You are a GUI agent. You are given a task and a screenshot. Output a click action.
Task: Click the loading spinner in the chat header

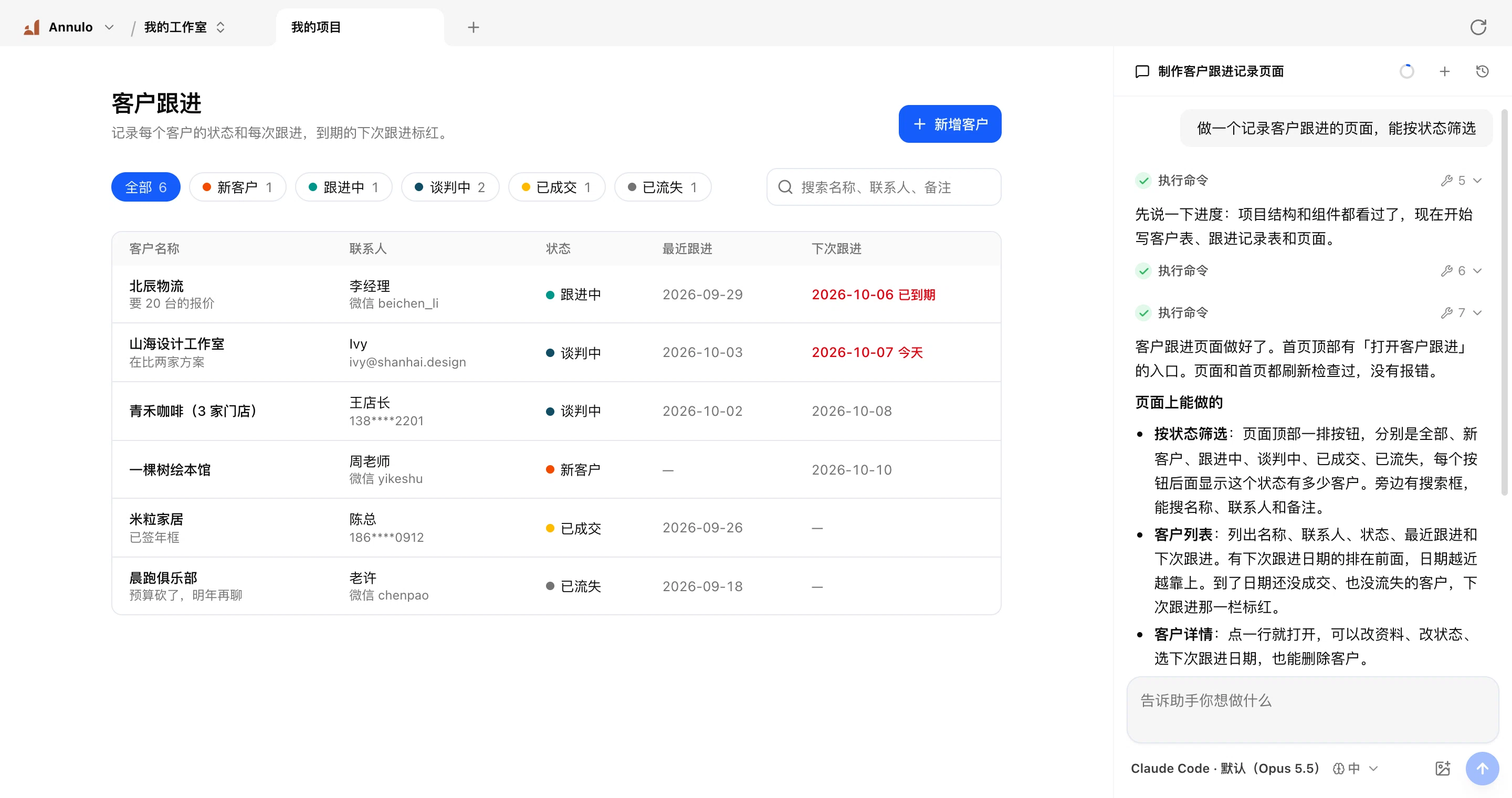coord(1406,71)
